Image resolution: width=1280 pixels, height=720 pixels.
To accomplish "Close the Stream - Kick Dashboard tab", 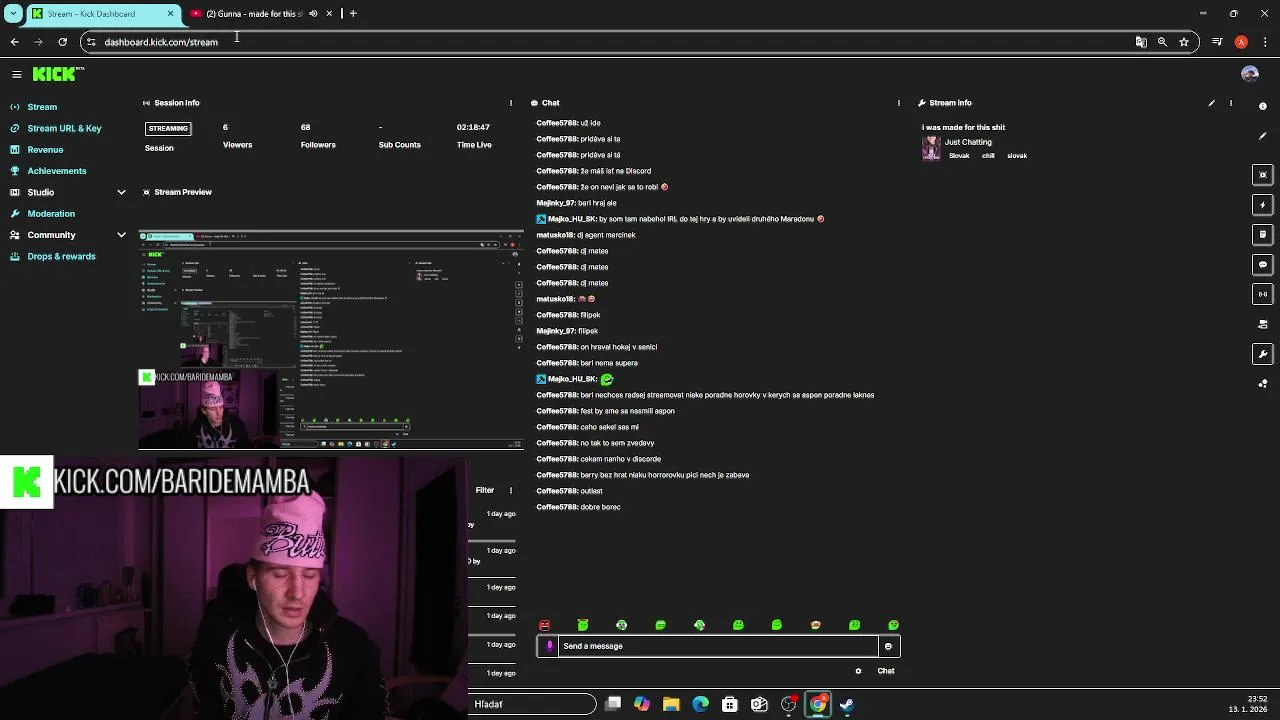I will point(170,14).
